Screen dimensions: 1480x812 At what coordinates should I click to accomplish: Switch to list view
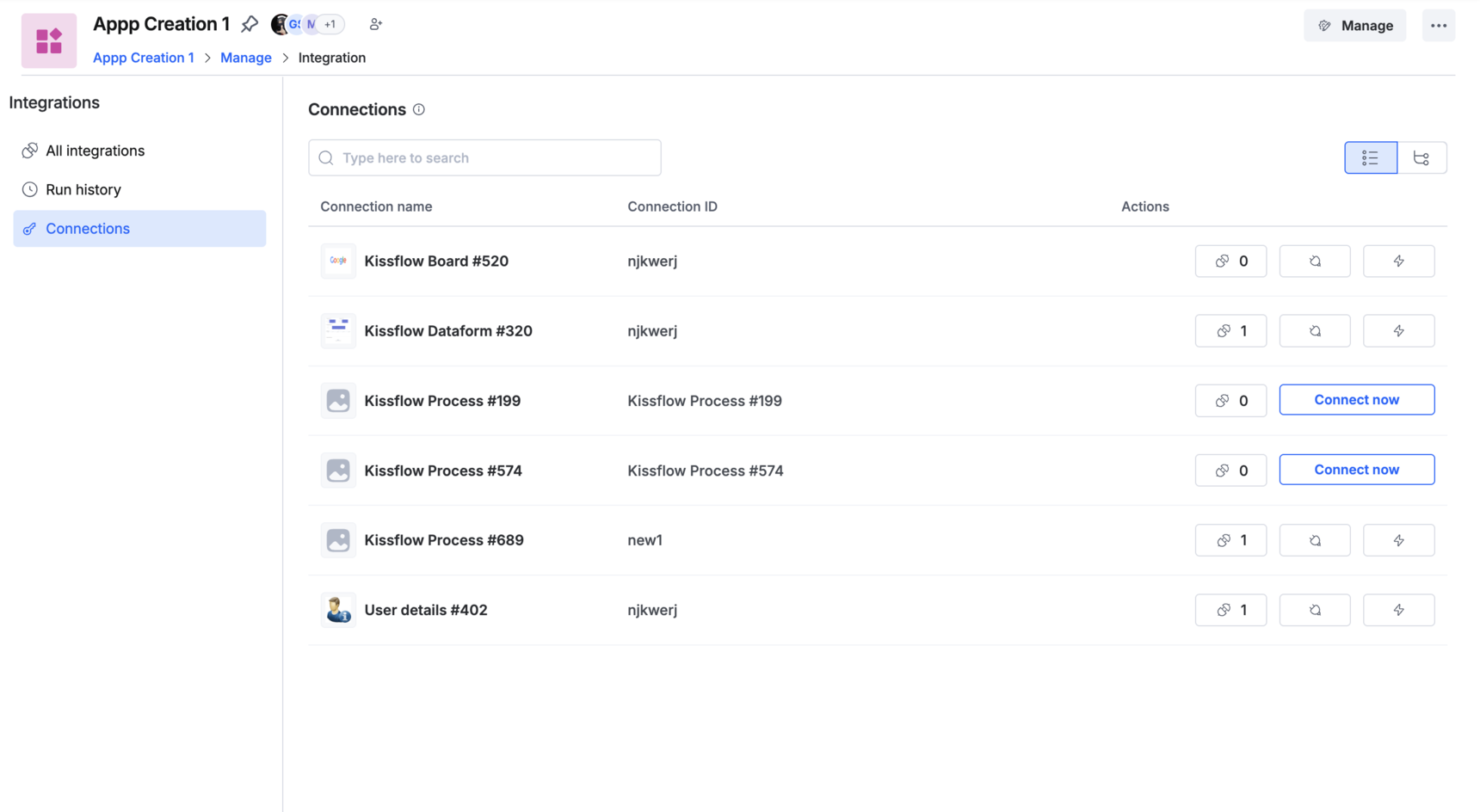point(1371,158)
